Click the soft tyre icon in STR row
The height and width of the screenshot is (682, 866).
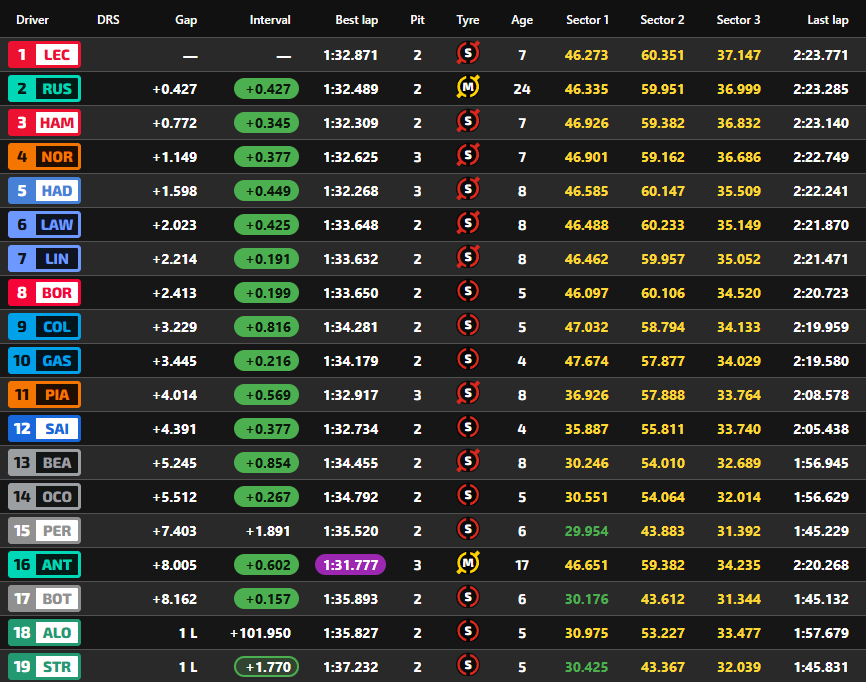[x=468, y=665]
